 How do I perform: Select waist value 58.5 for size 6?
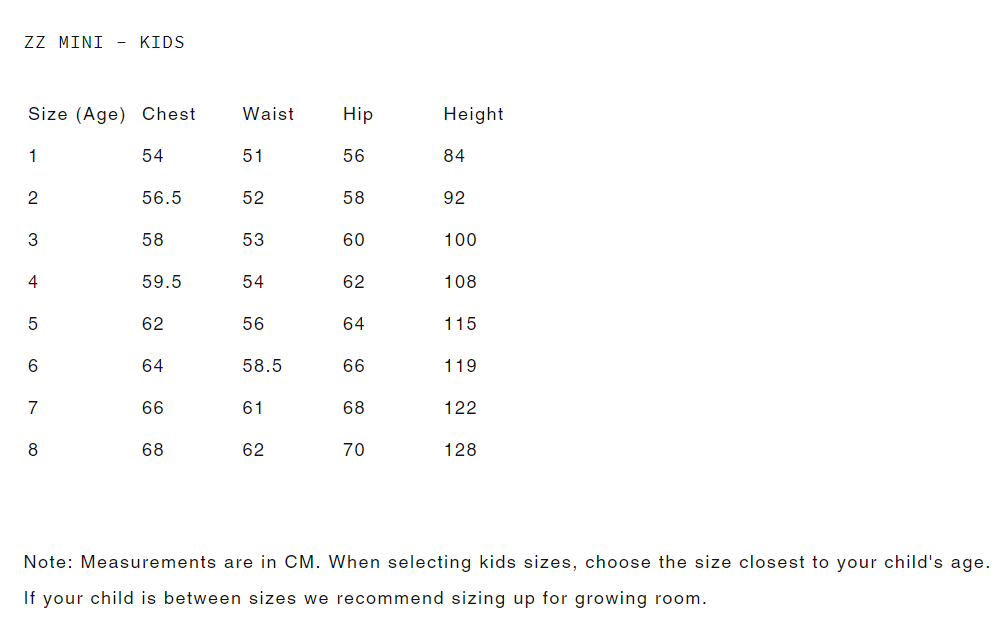(262, 366)
